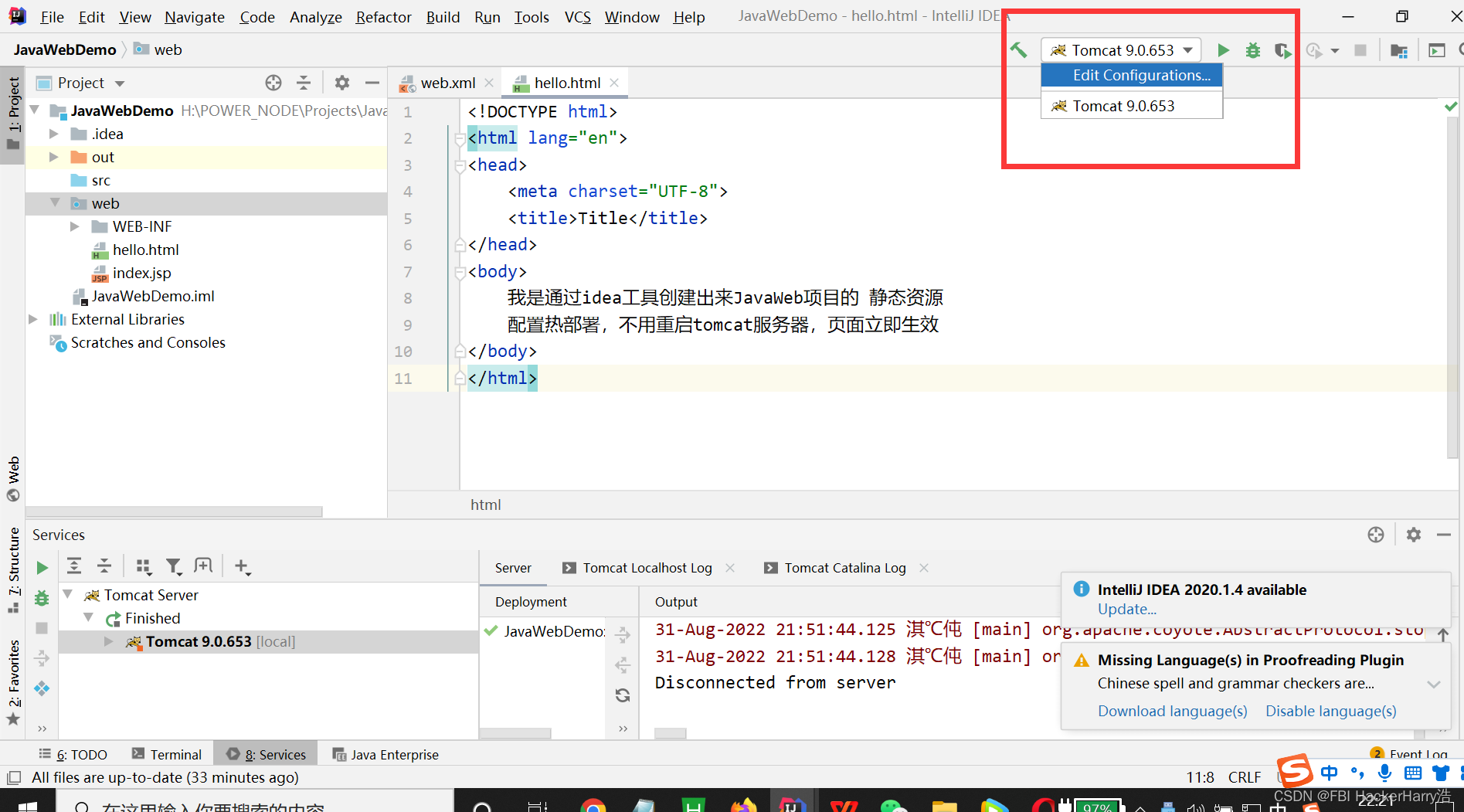Viewport: 1464px width, 812px height.
Task: Hide the Project panel with minus icon
Action: (372, 83)
